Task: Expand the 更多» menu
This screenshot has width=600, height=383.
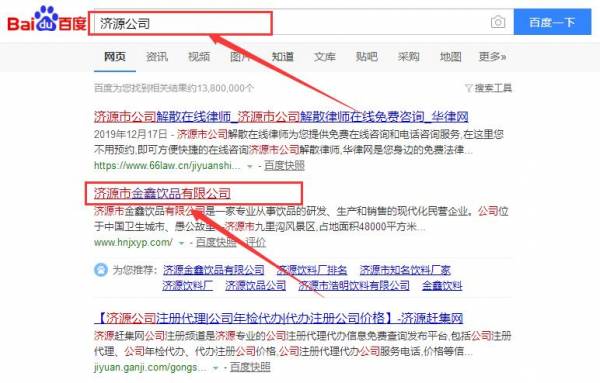Action: click(x=492, y=57)
